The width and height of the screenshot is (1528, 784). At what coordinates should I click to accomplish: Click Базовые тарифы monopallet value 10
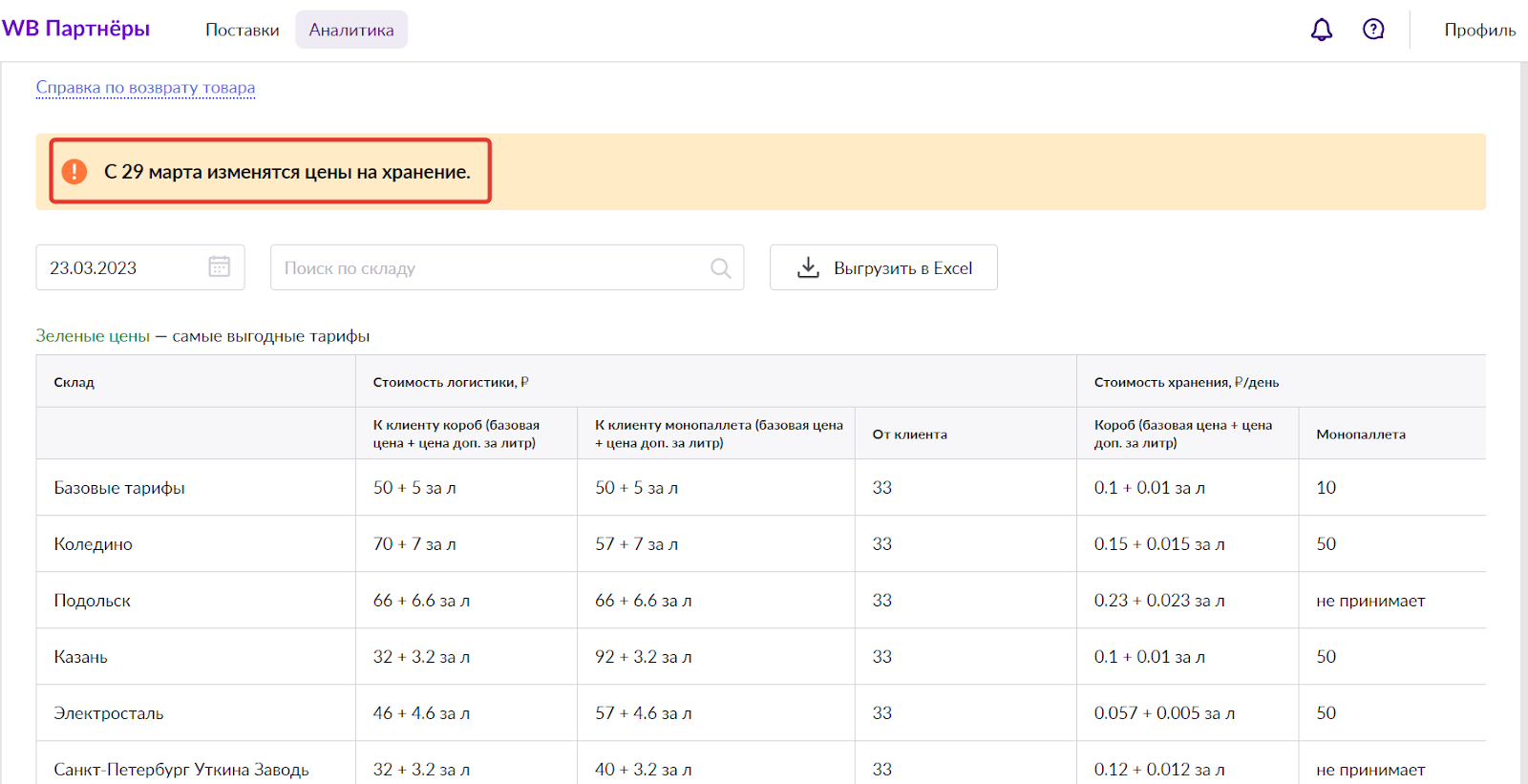tap(1326, 488)
